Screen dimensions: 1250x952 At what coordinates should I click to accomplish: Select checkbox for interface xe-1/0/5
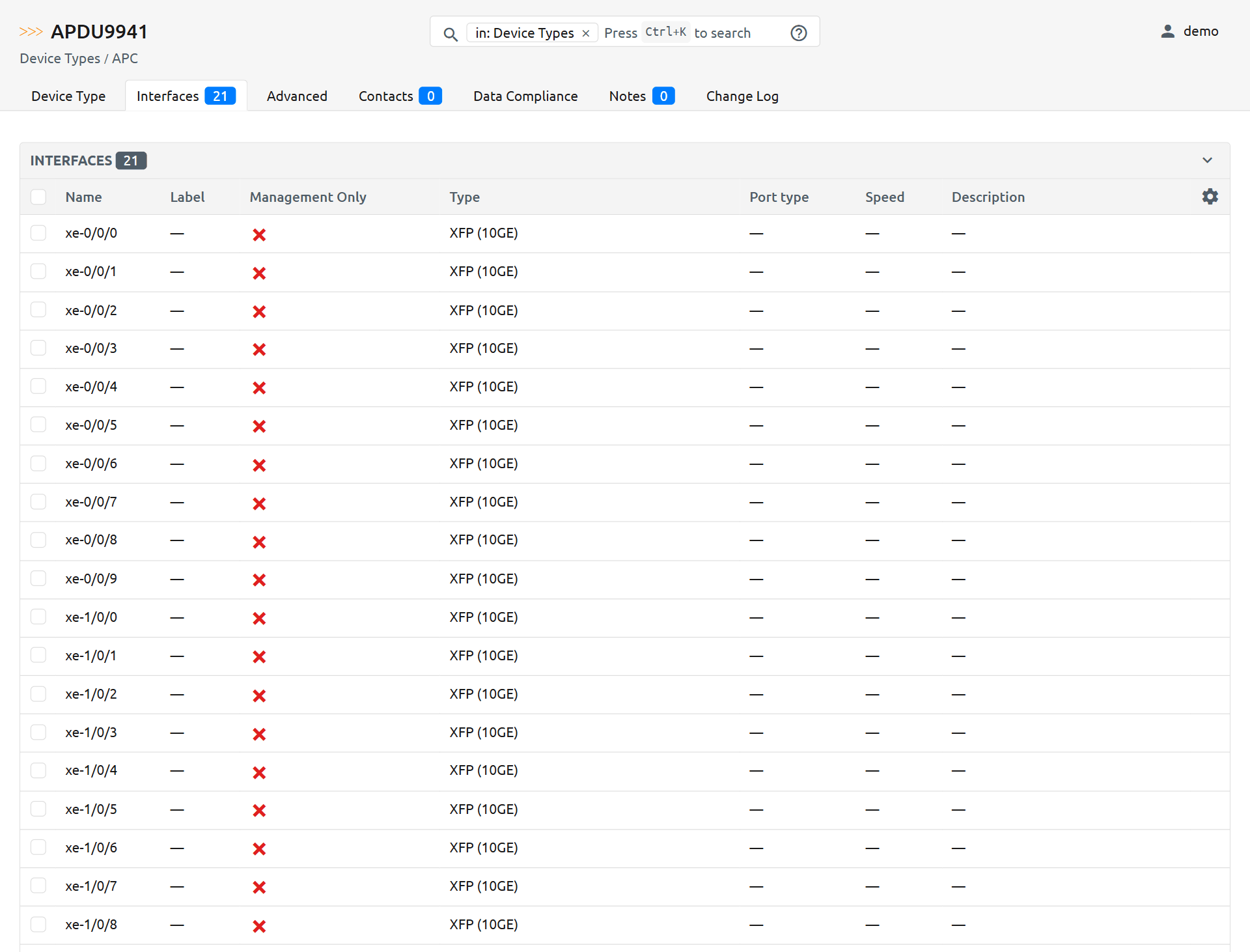pyautogui.click(x=38, y=809)
